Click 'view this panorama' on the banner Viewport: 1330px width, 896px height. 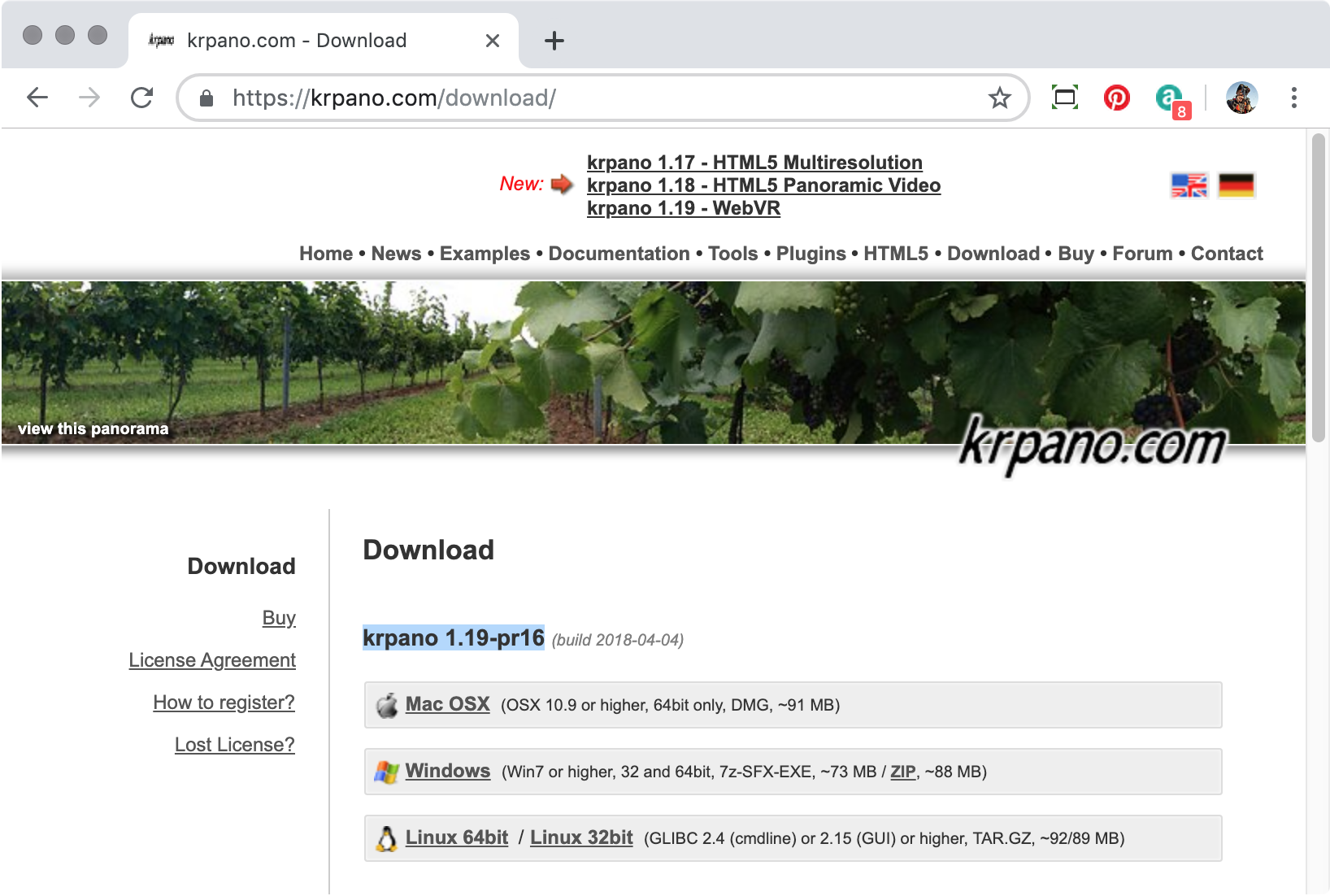pos(93,428)
